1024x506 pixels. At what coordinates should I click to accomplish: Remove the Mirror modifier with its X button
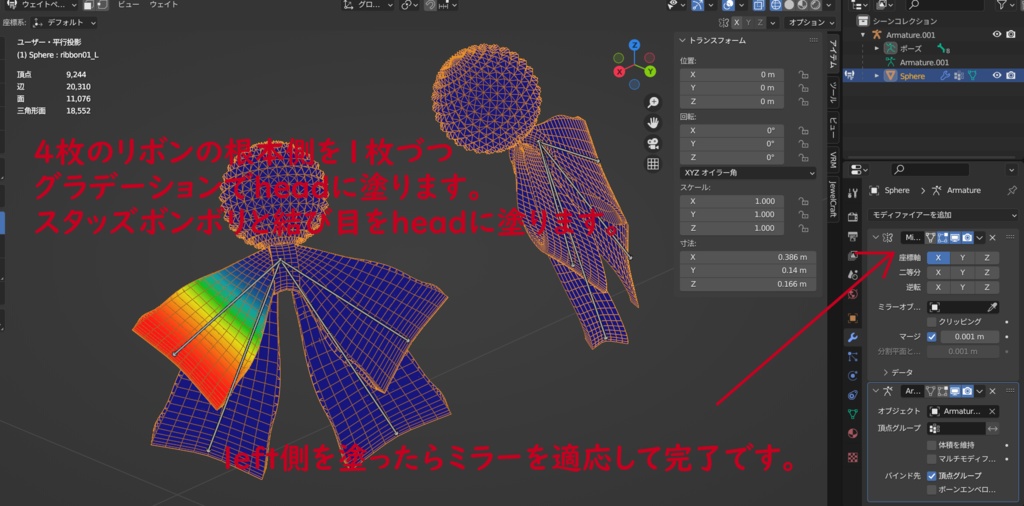pos(992,238)
